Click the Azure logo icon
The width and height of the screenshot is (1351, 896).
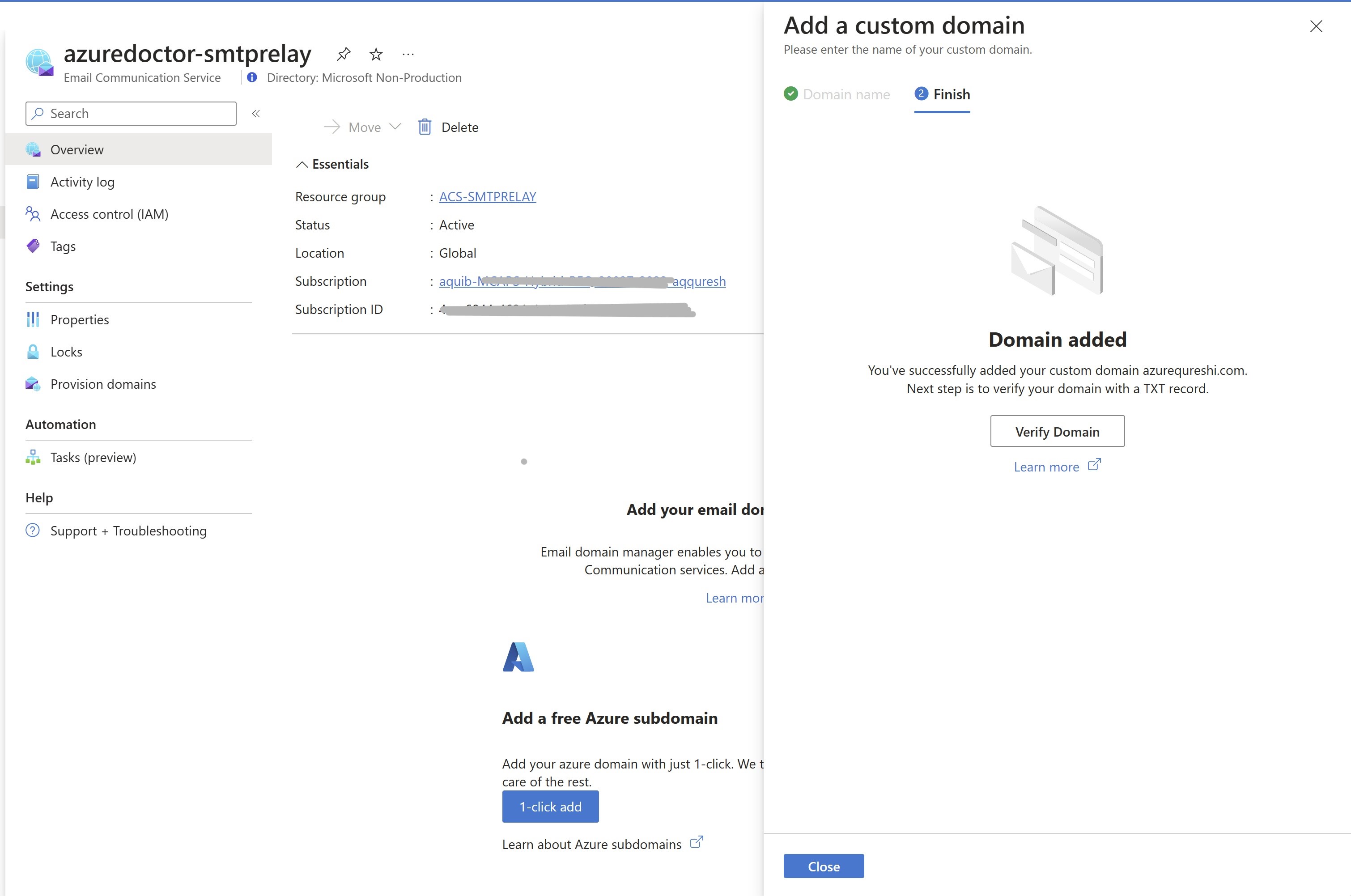click(518, 657)
